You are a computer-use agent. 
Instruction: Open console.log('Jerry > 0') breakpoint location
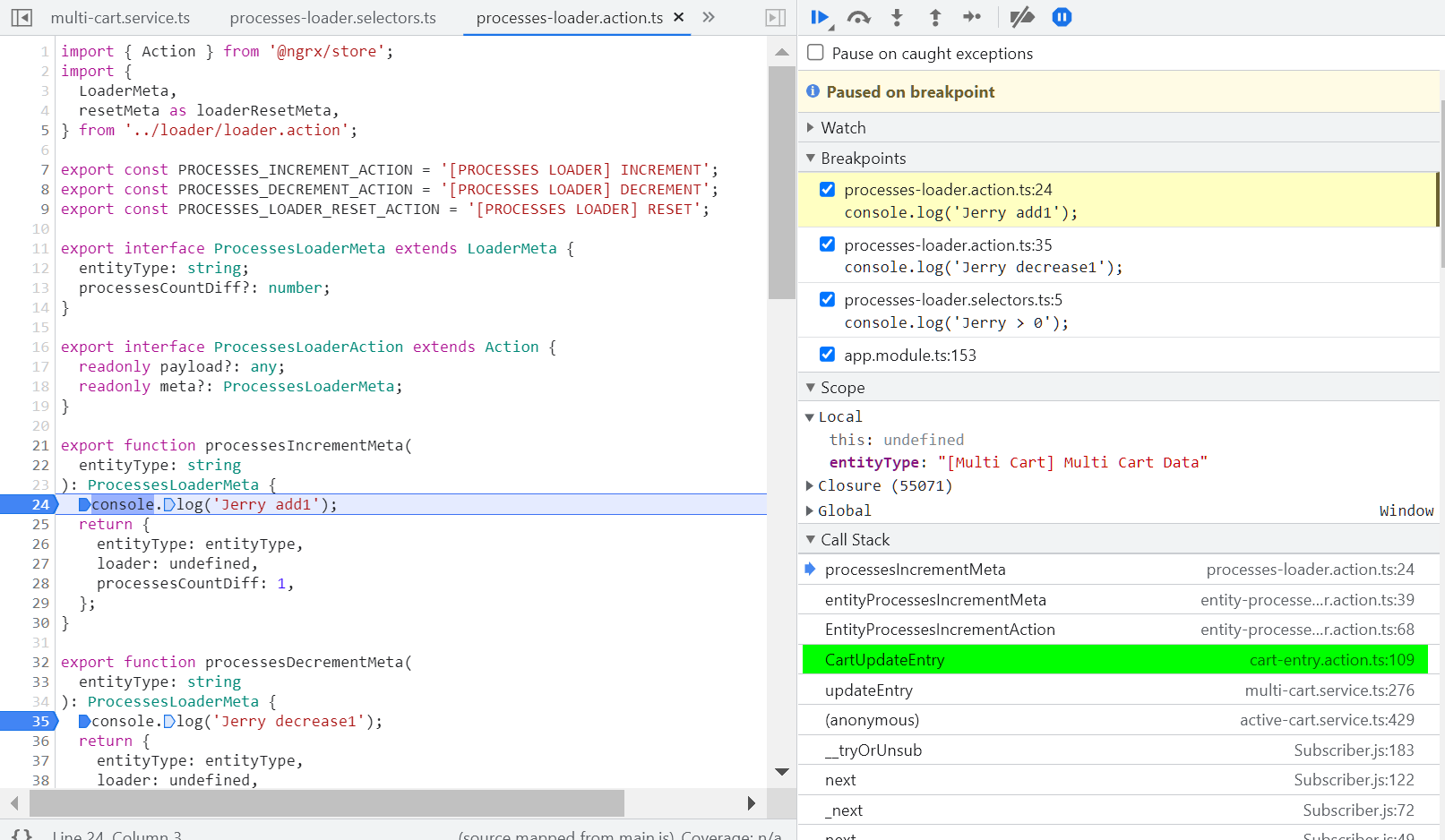pyautogui.click(x=956, y=323)
